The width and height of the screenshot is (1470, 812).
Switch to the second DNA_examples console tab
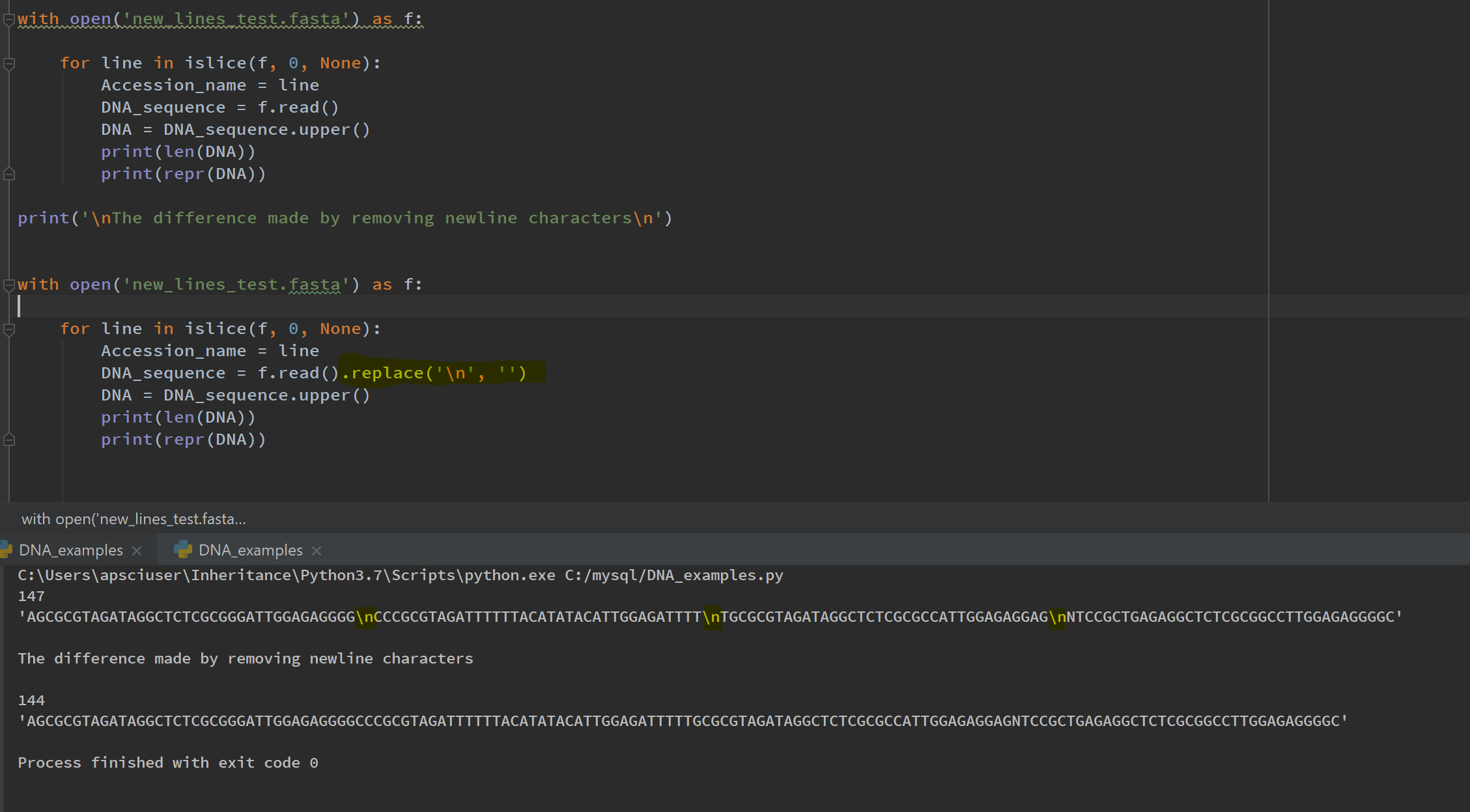click(x=250, y=550)
